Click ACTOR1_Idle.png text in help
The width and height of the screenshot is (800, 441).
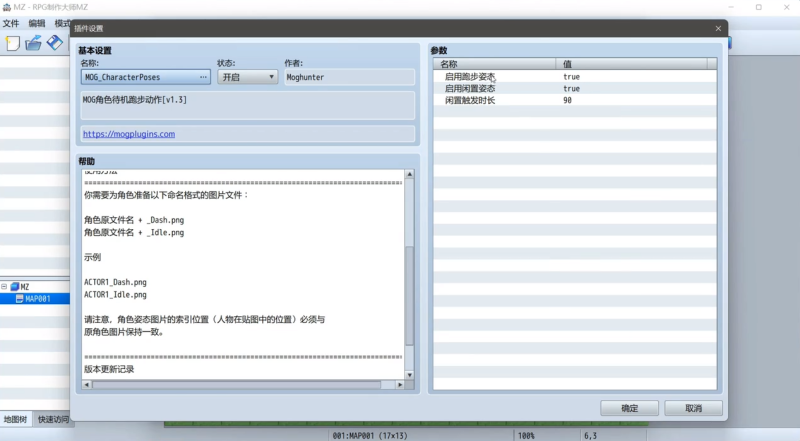coord(115,295)
